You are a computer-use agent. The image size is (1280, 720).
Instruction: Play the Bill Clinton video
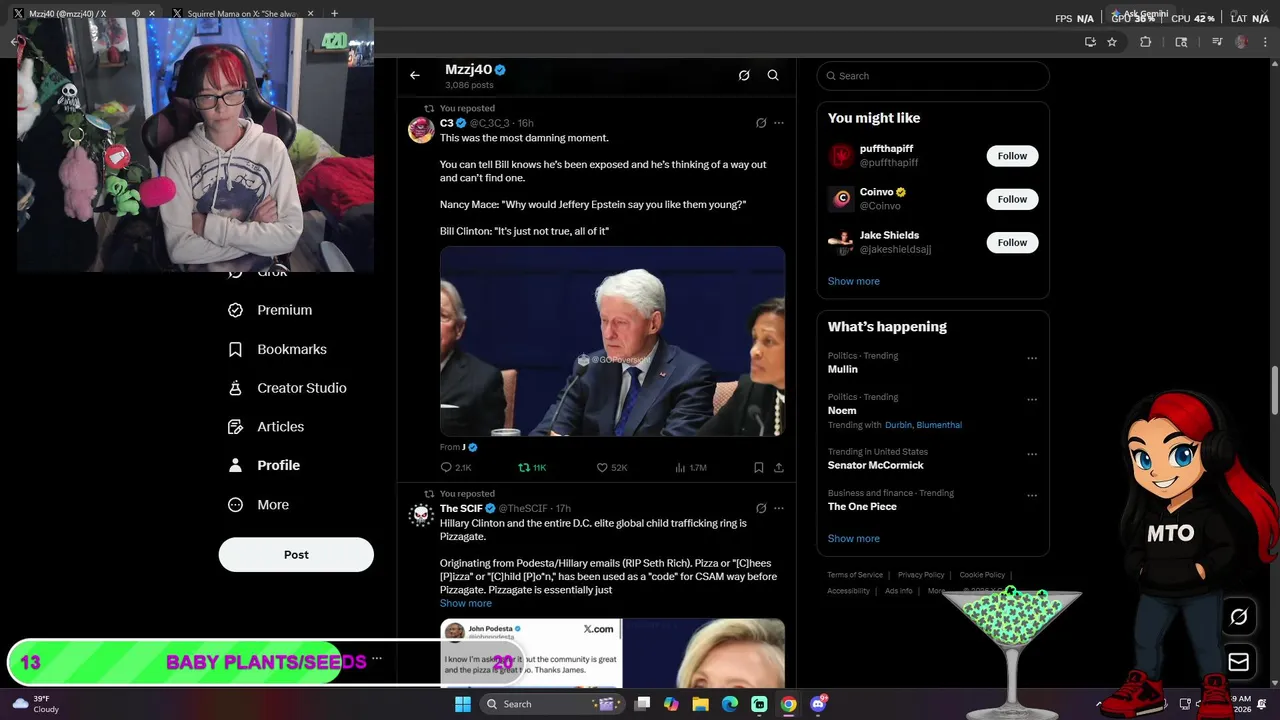[x=612, y=341]
